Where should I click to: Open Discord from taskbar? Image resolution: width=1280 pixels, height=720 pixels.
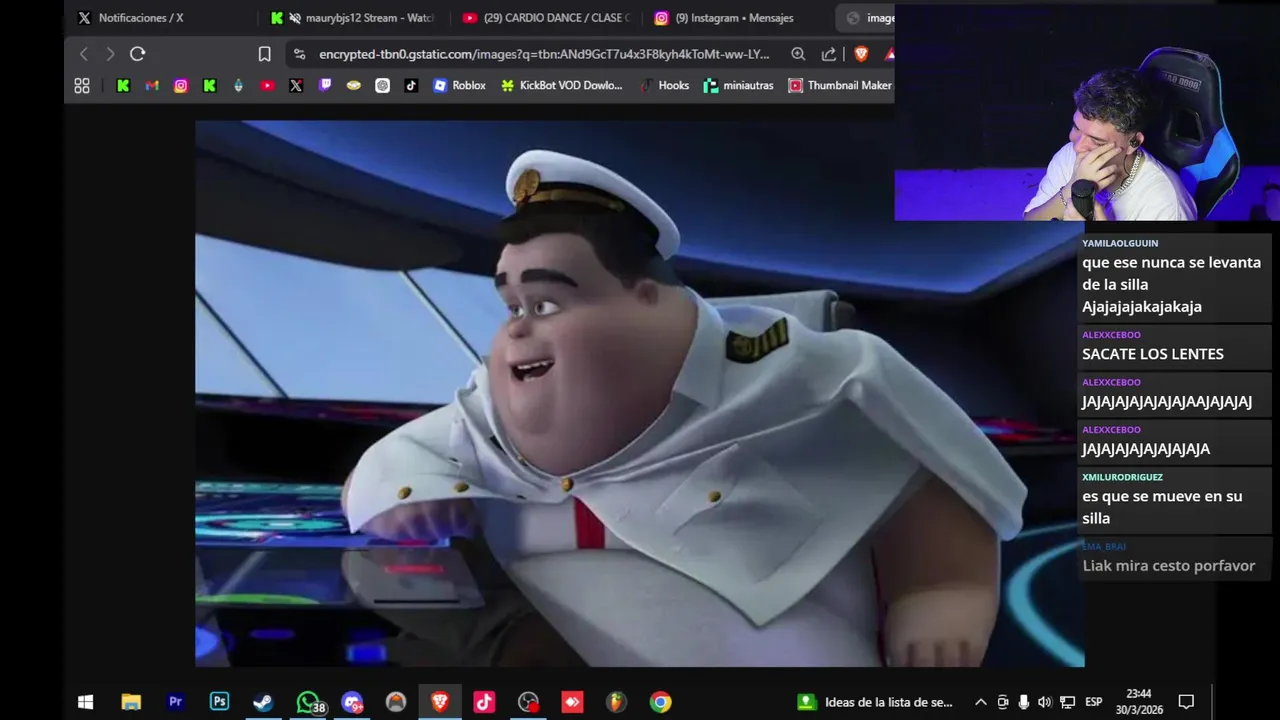tap(352, 702)
